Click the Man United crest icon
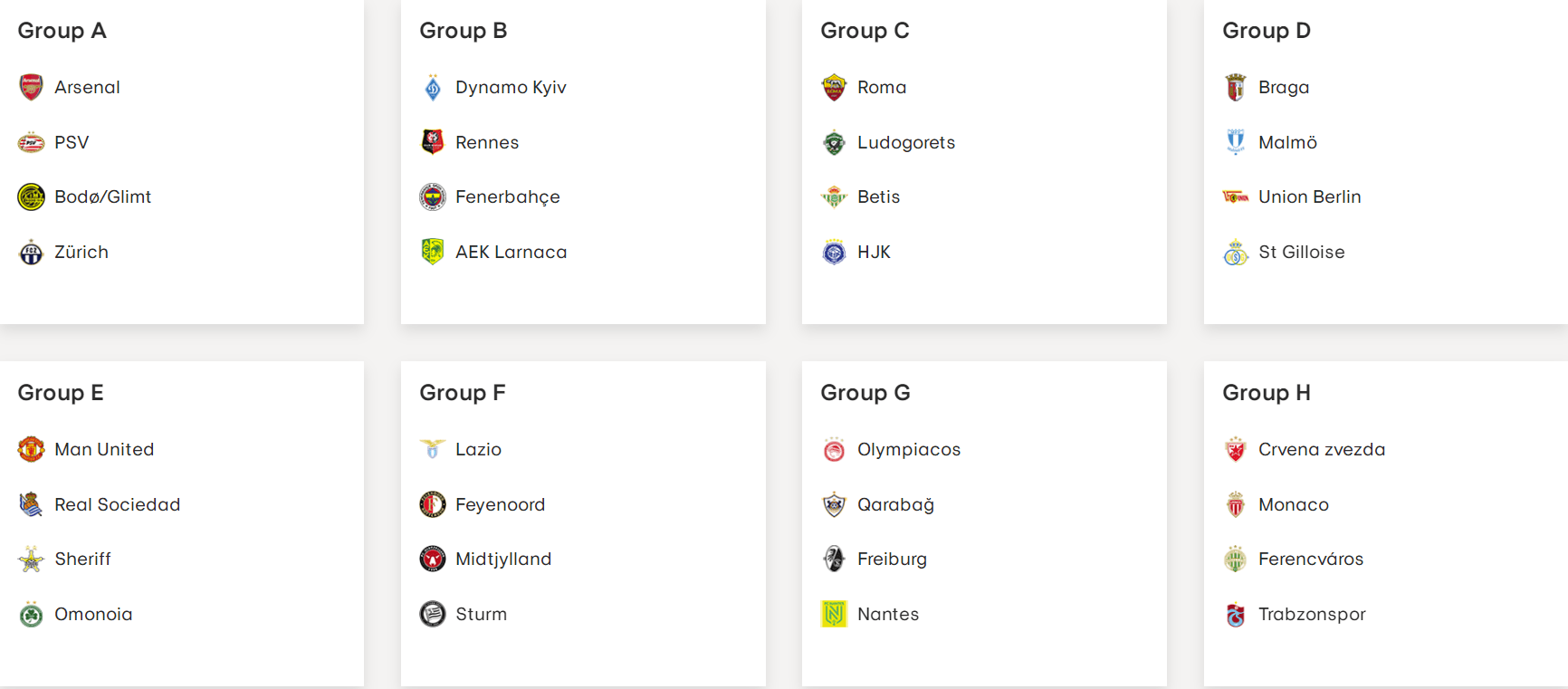Screen dimensions: 1568x689 coord(31,449)
